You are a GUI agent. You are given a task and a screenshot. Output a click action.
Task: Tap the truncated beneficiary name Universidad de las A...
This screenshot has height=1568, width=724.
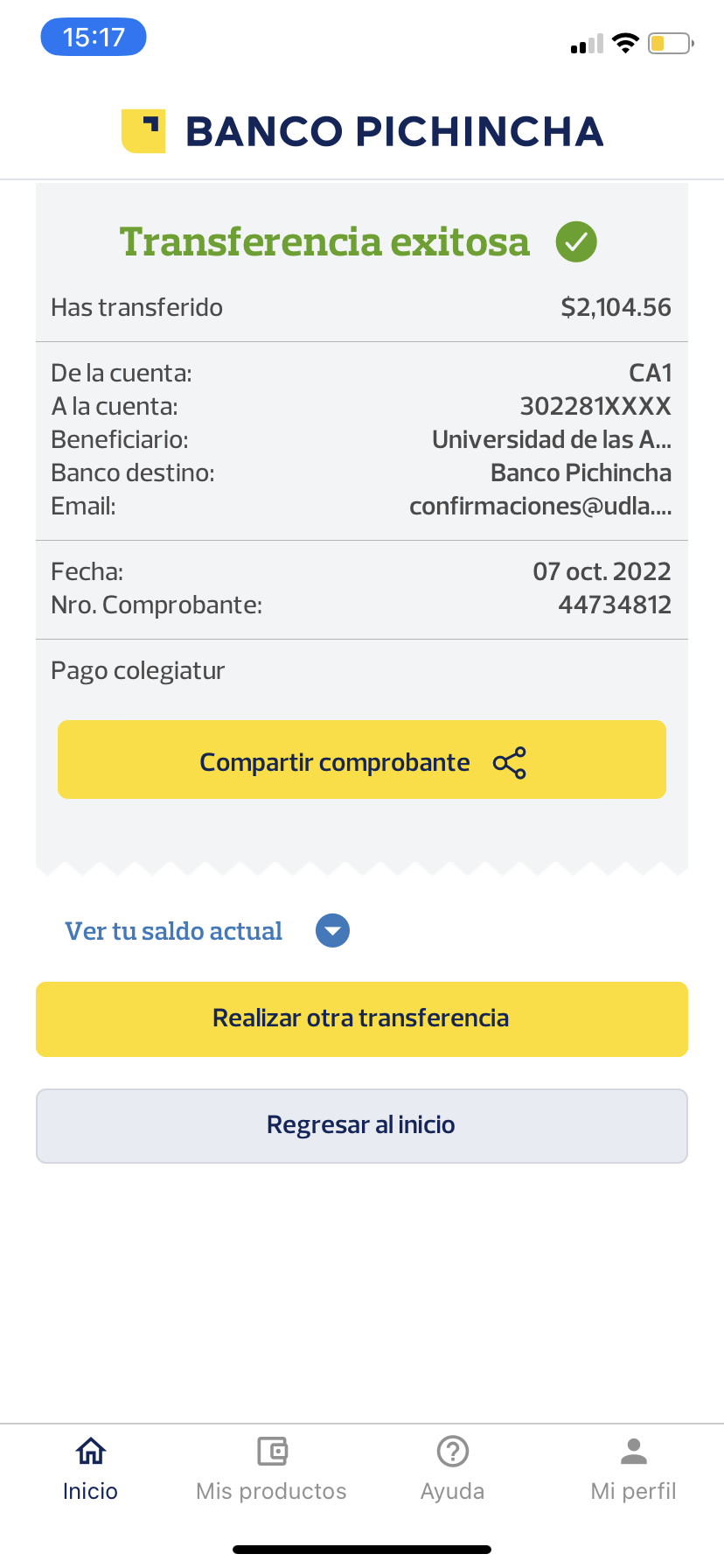pos(551,439)
